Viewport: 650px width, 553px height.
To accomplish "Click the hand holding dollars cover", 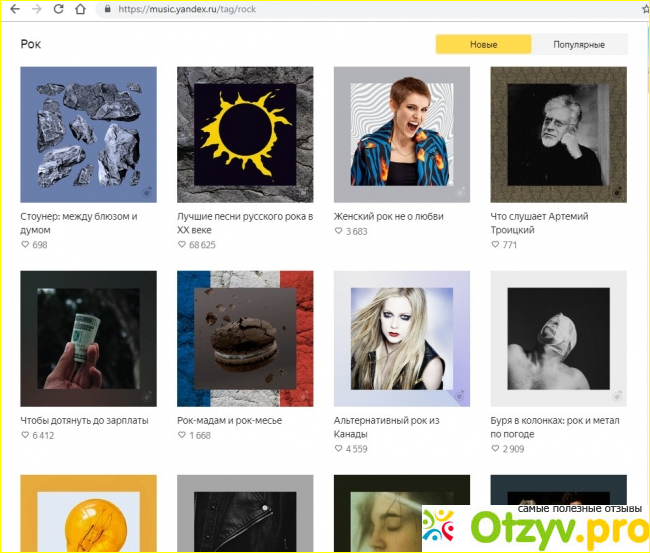I will tap(88, 339).
